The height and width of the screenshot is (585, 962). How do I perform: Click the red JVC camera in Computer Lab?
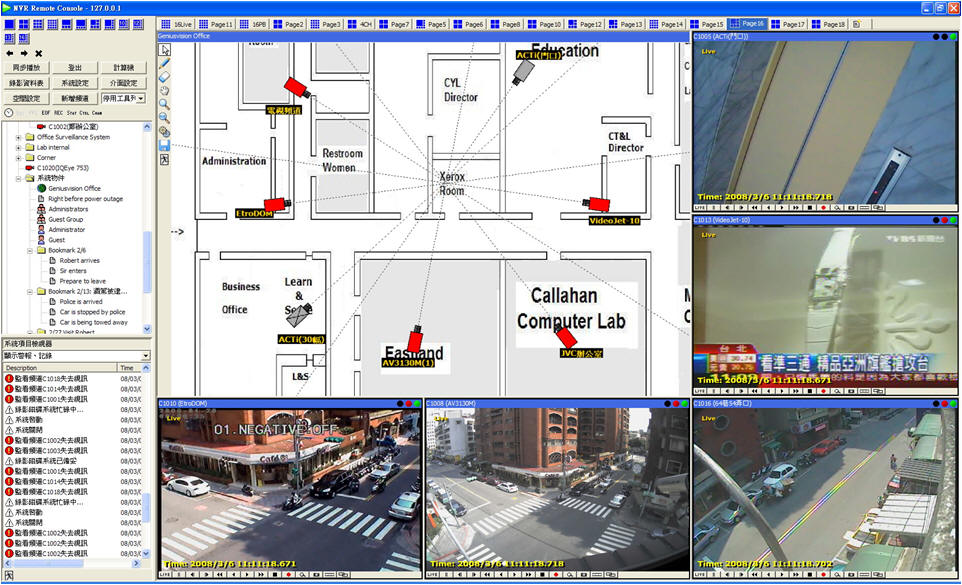click(567, 337)
